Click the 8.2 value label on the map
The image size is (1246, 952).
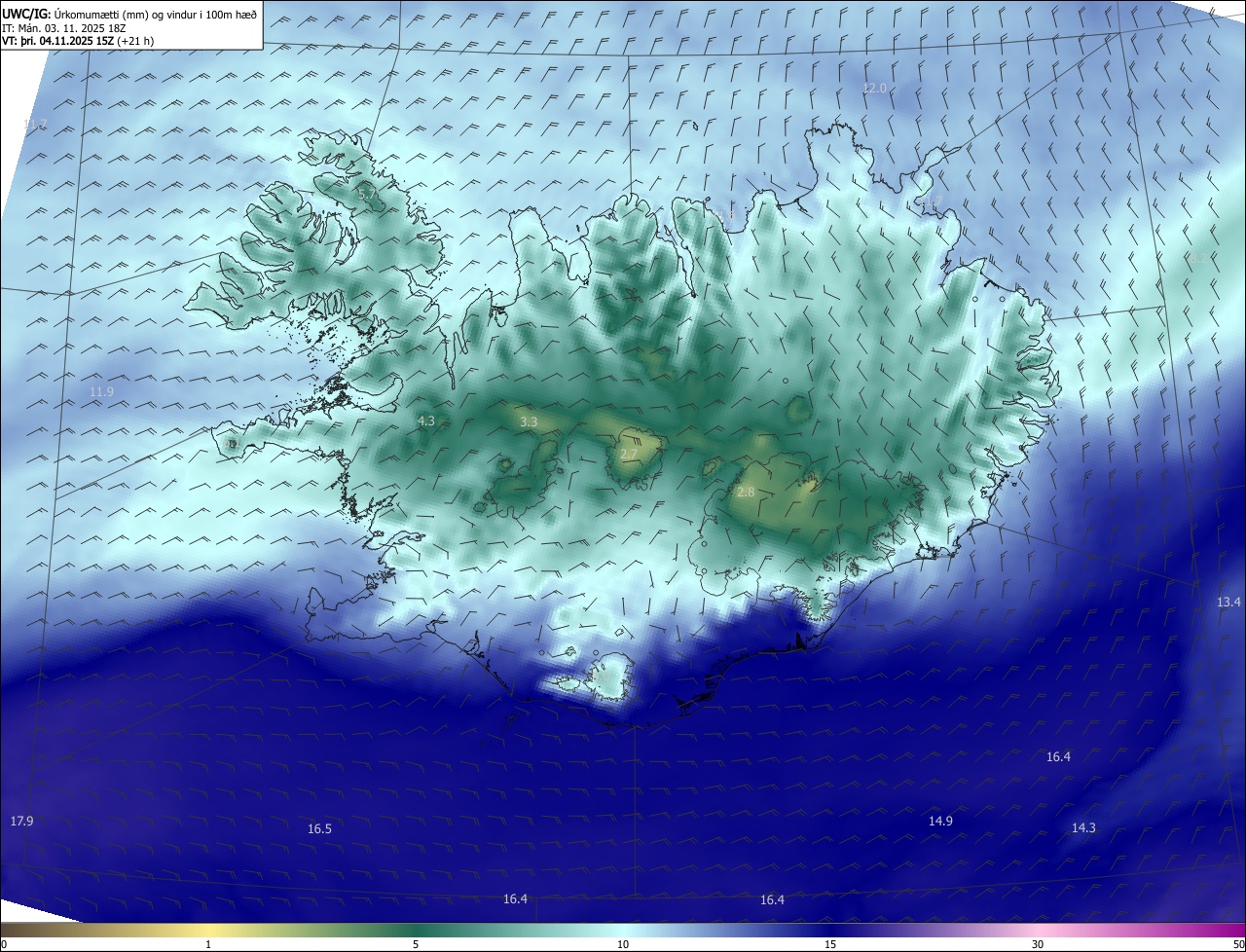click(1197, 258)
